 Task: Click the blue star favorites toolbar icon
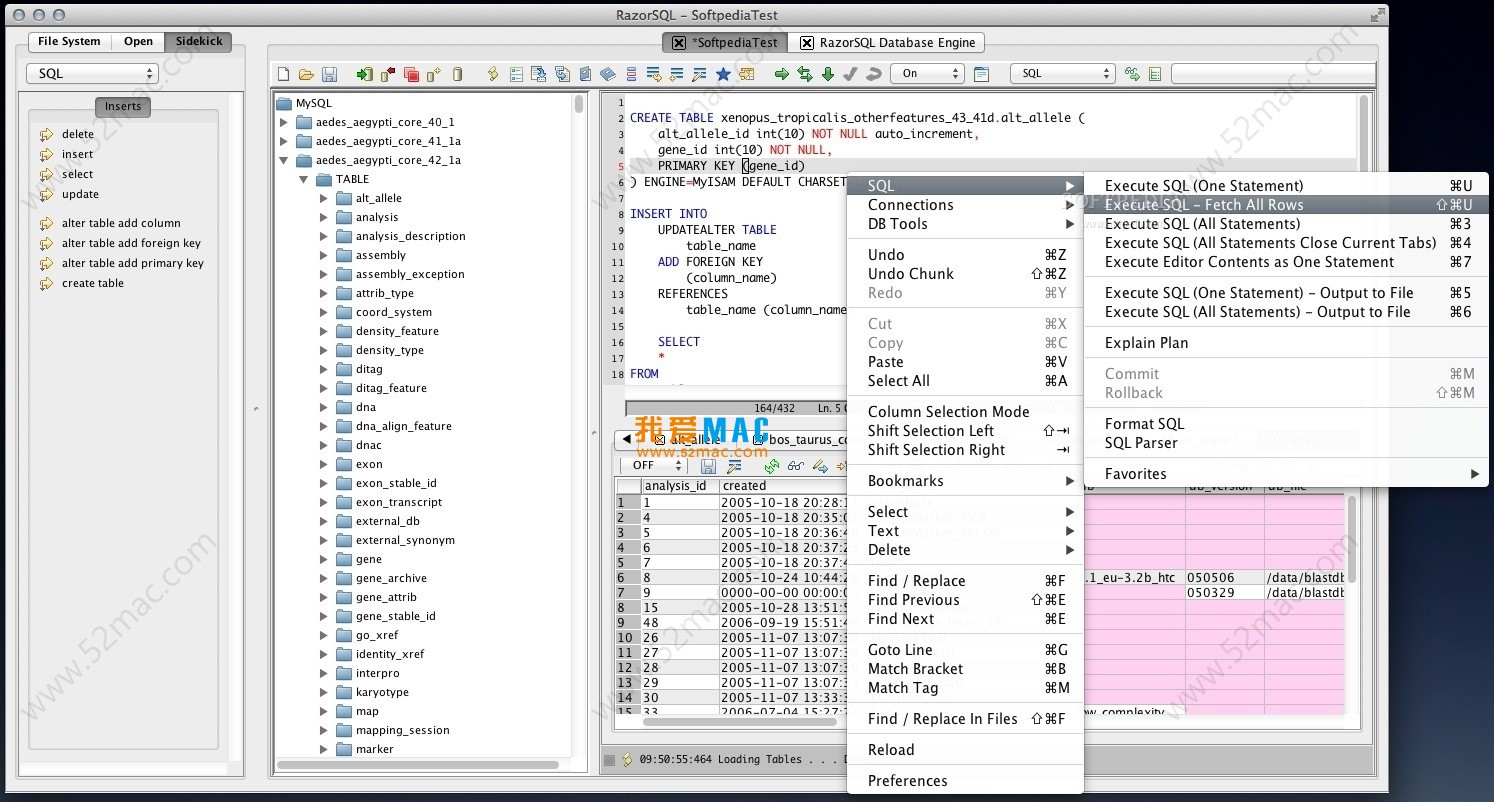[723, 74]
